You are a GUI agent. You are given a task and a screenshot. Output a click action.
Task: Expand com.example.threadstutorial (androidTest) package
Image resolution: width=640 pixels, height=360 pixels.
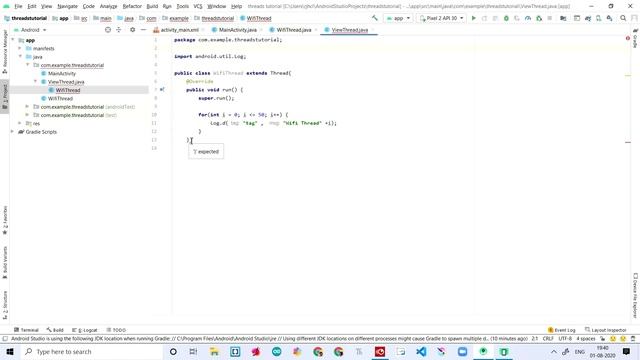27,107
